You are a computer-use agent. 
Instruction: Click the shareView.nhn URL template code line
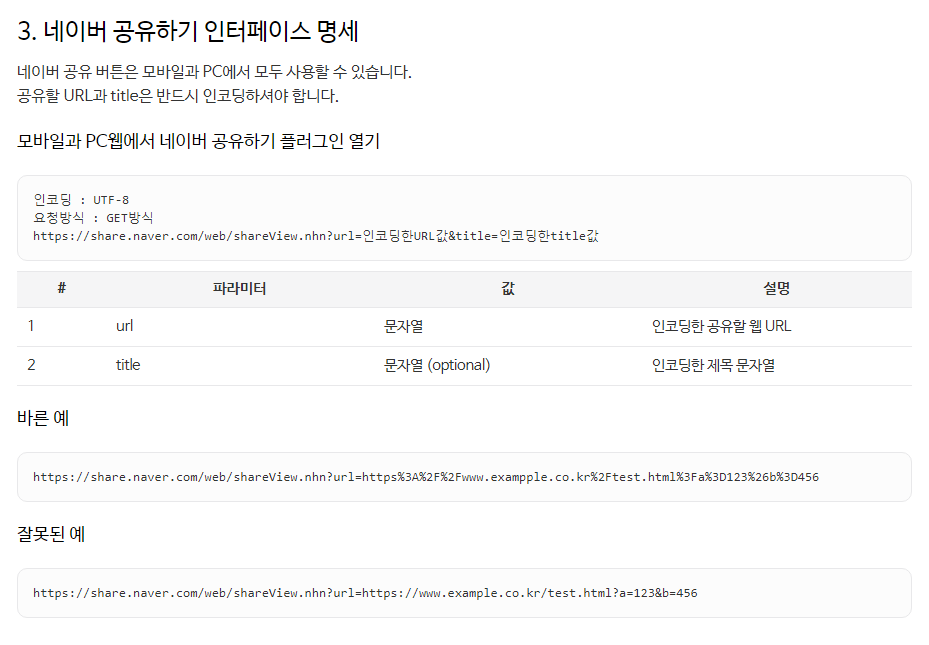pos(316,236)
